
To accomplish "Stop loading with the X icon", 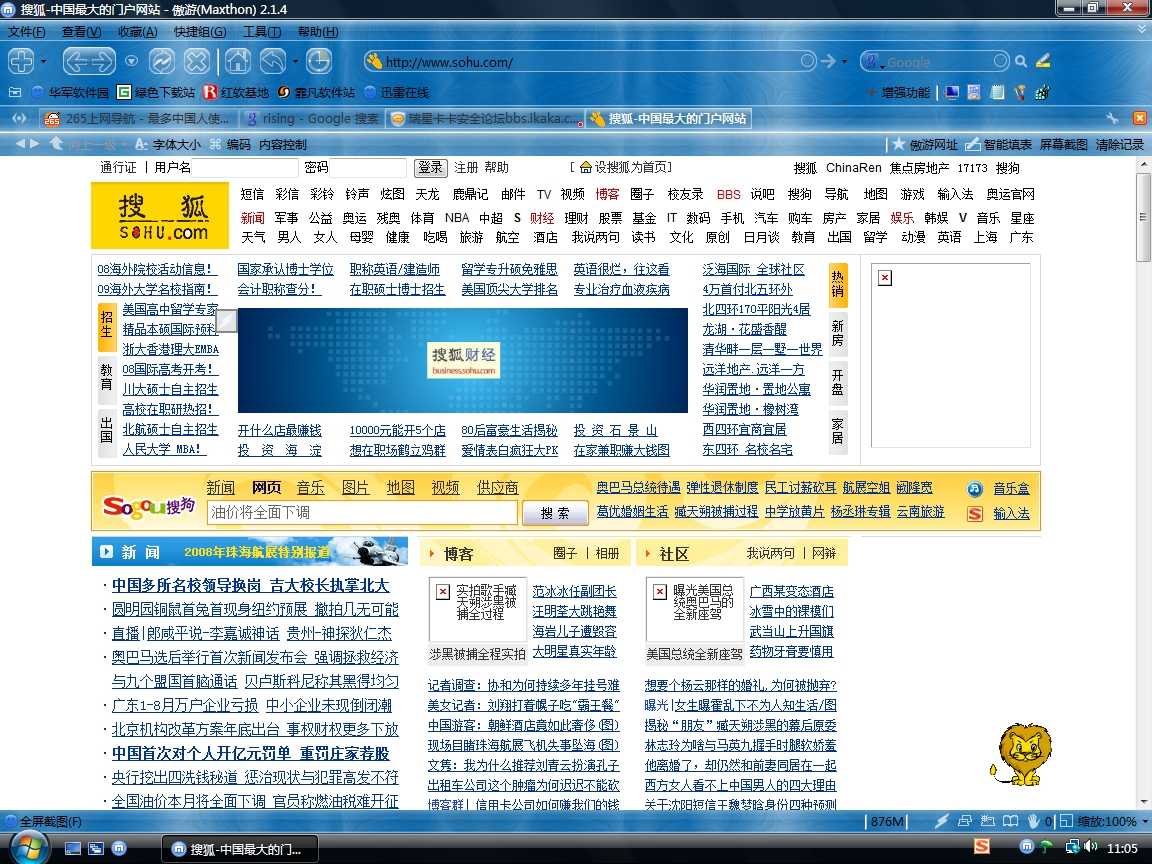I will pyautogui.click(x=196, y=61).
